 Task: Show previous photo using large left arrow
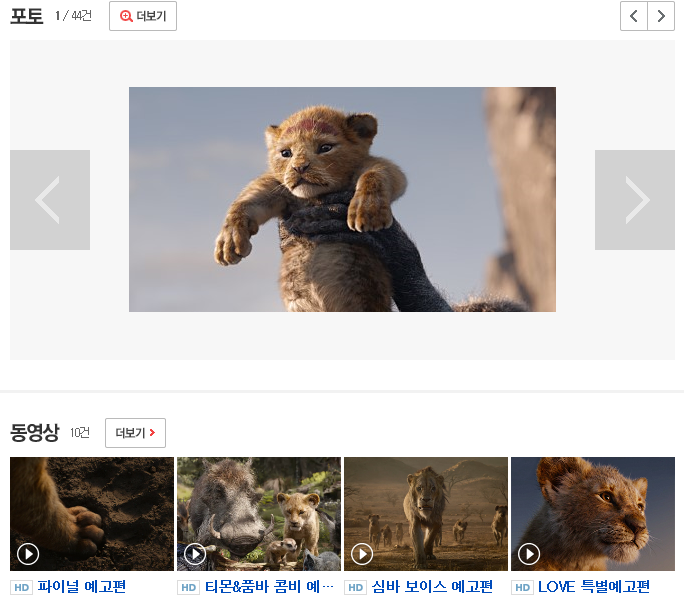(x=50, y=200)
